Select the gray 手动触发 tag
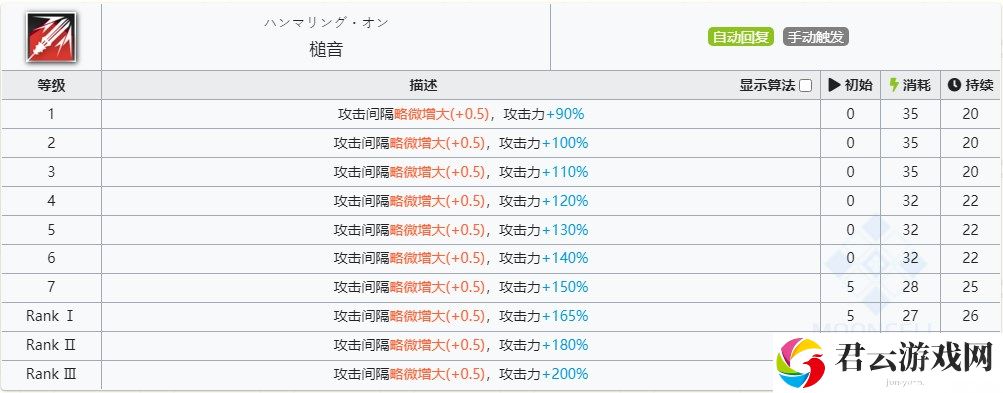The image size is (1003, 393). (x=816, y=37)
